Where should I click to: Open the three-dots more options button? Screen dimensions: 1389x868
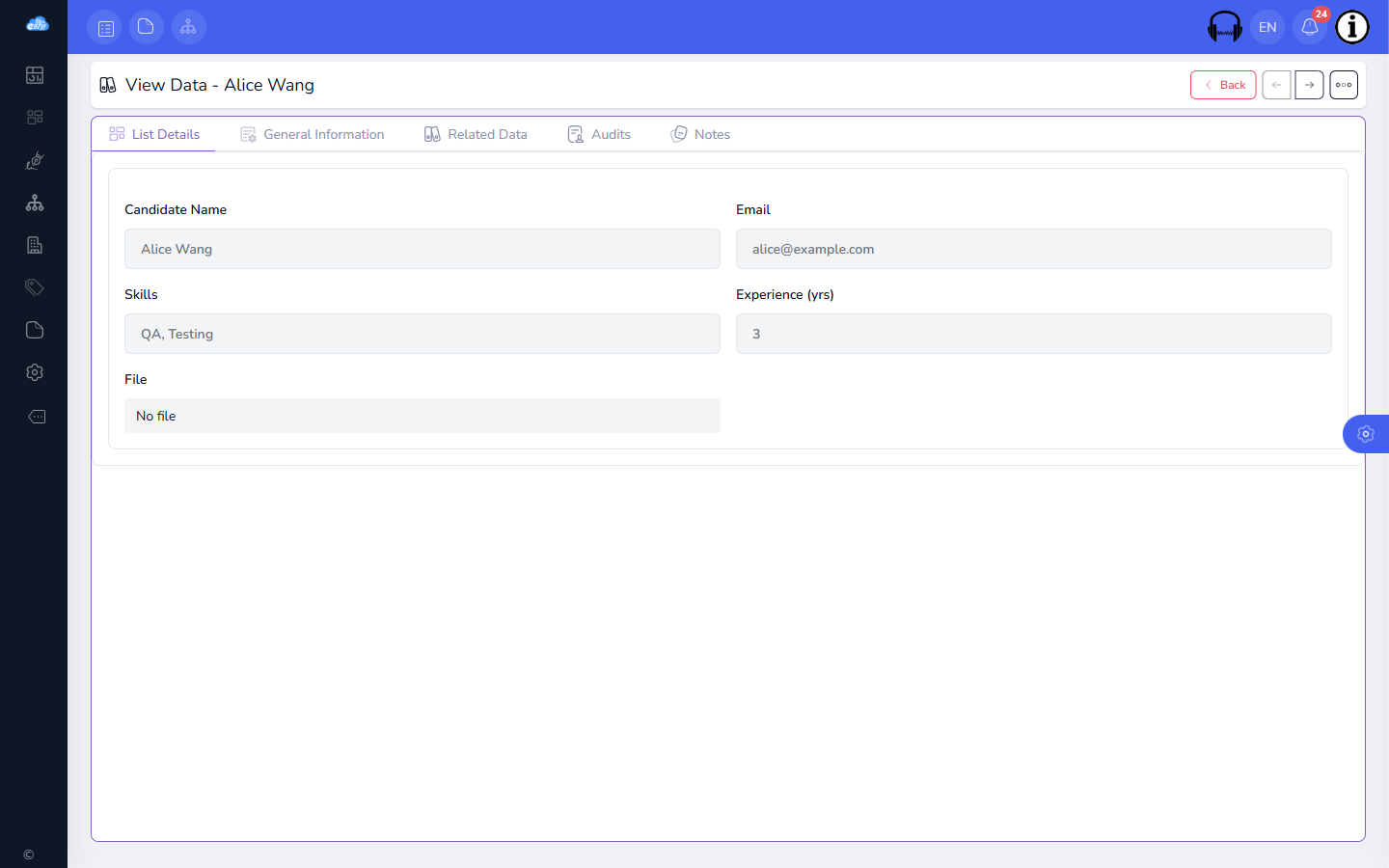(1344, 85)
